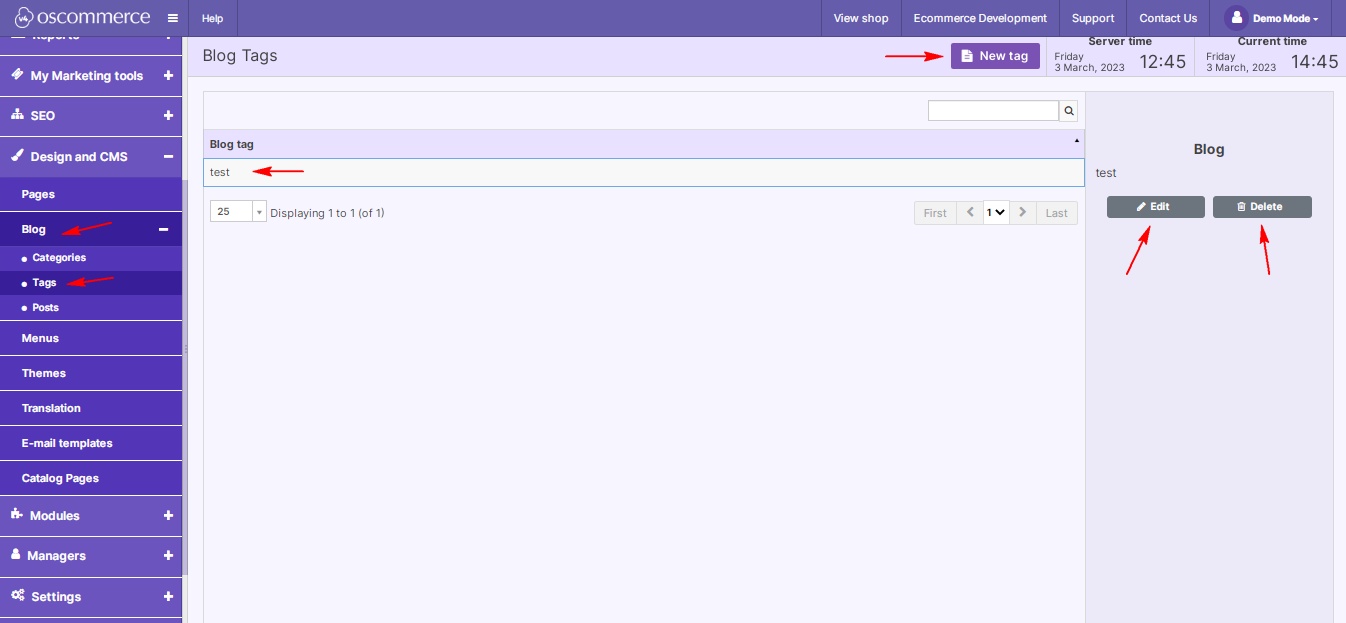This screenshot has width=1346, height=623.
Task: Click the Displaying 1 to 1 text
Action: (x=327, y=213)
